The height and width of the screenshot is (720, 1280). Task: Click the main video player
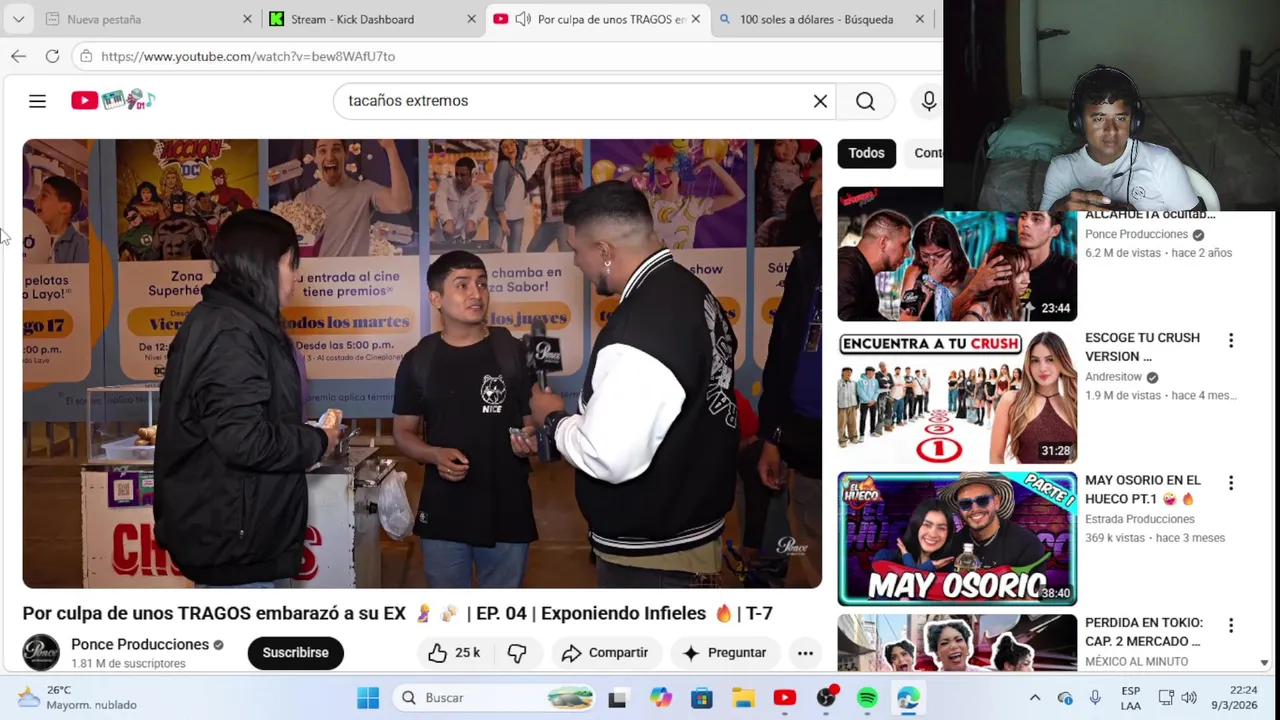point(422,364)
